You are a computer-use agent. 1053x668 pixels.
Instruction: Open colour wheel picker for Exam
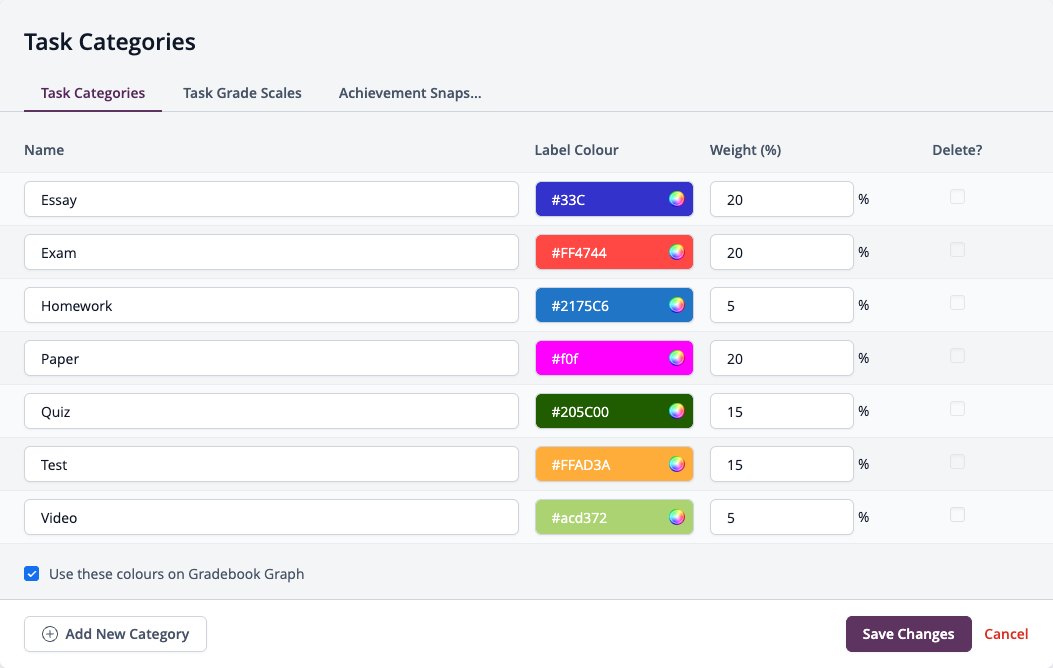point(676,252)
